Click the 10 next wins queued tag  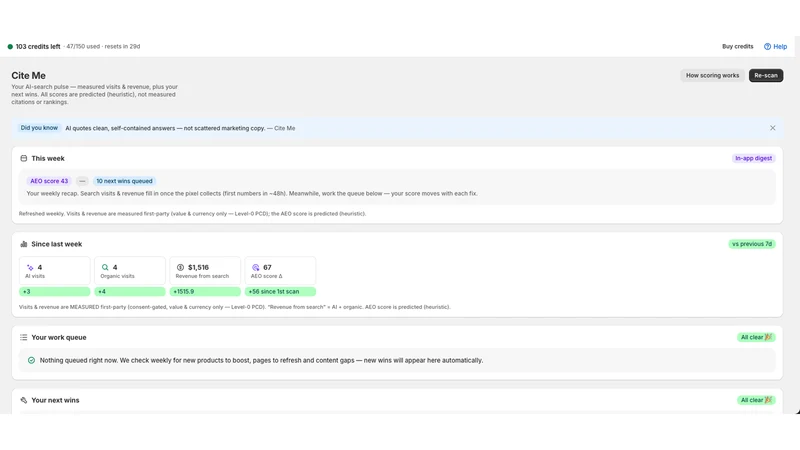pyautogui.click(x=124, y=181)
